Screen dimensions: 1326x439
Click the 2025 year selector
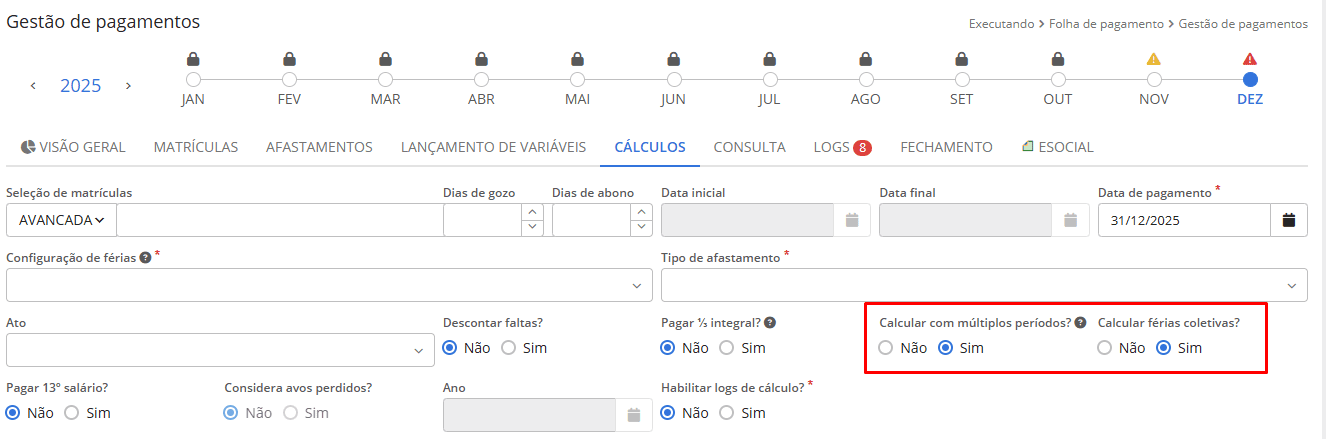(x=81, y=86)
